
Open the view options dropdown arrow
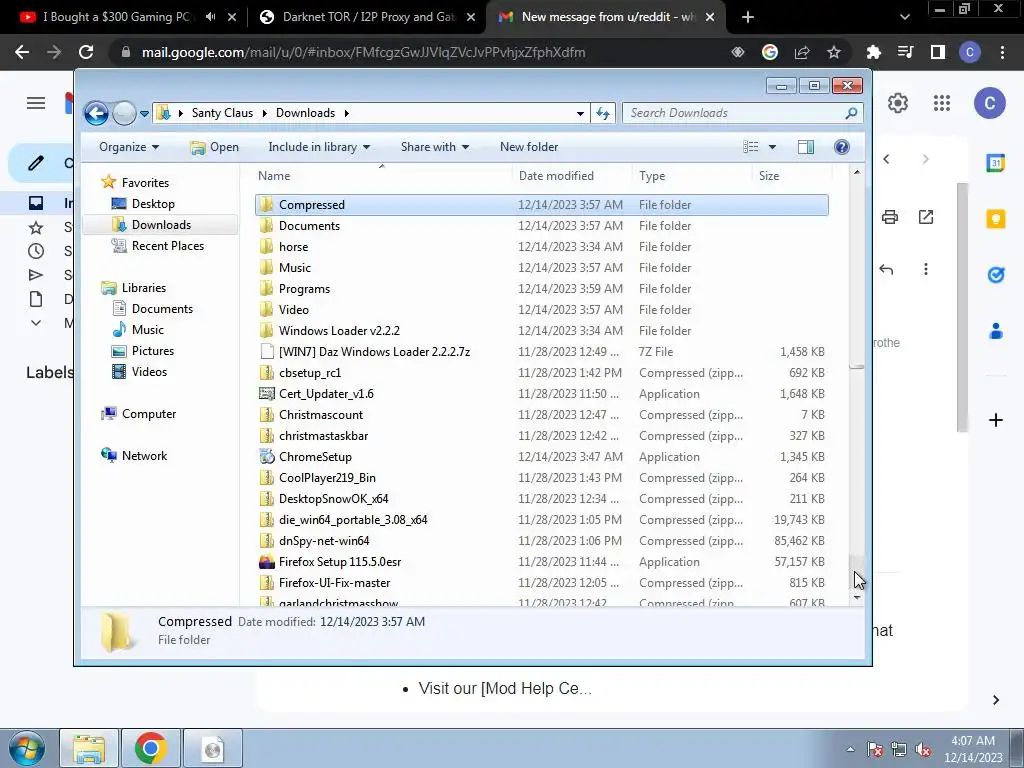click(x=772, y=147)
